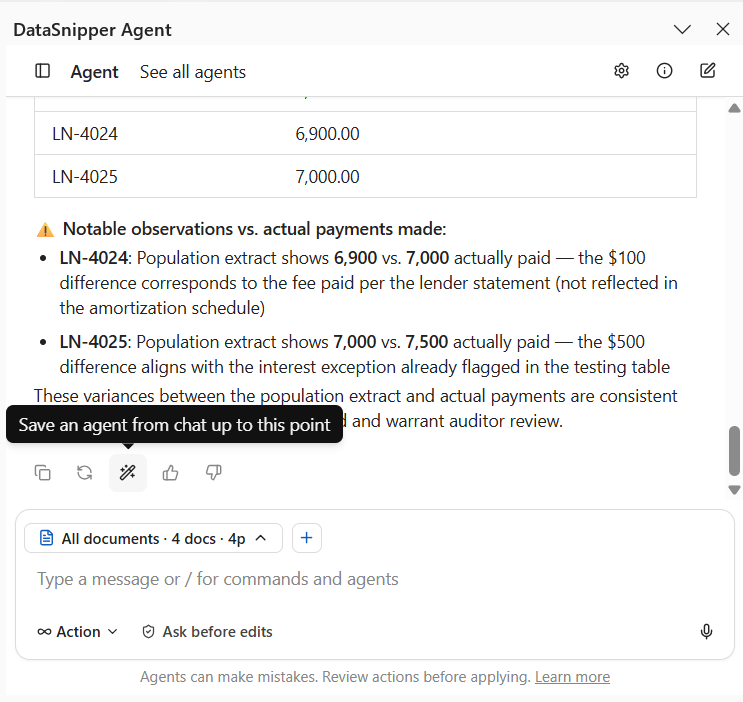Screen dimensions: 743x702
Task: Give thumbs down feedback
Action: pyautogui.click(x=214, y=473)
